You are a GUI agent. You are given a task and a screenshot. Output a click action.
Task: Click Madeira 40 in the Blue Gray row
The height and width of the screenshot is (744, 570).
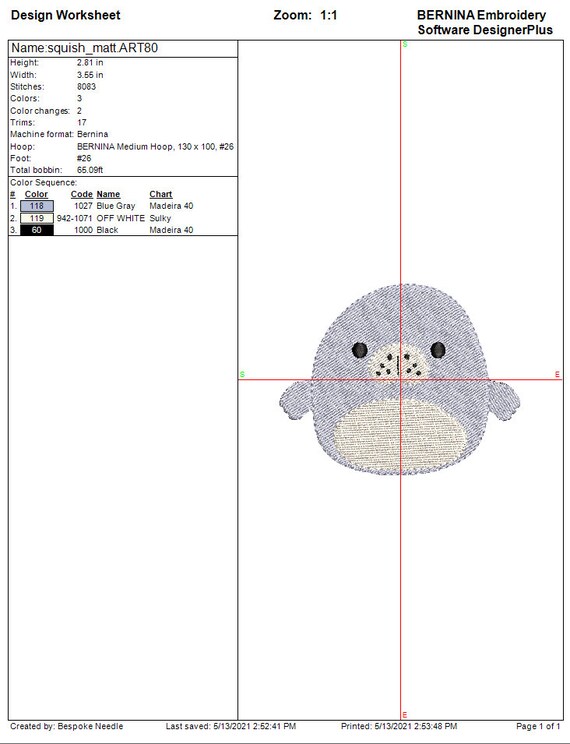pyautogui.click(x=171, y=206)
